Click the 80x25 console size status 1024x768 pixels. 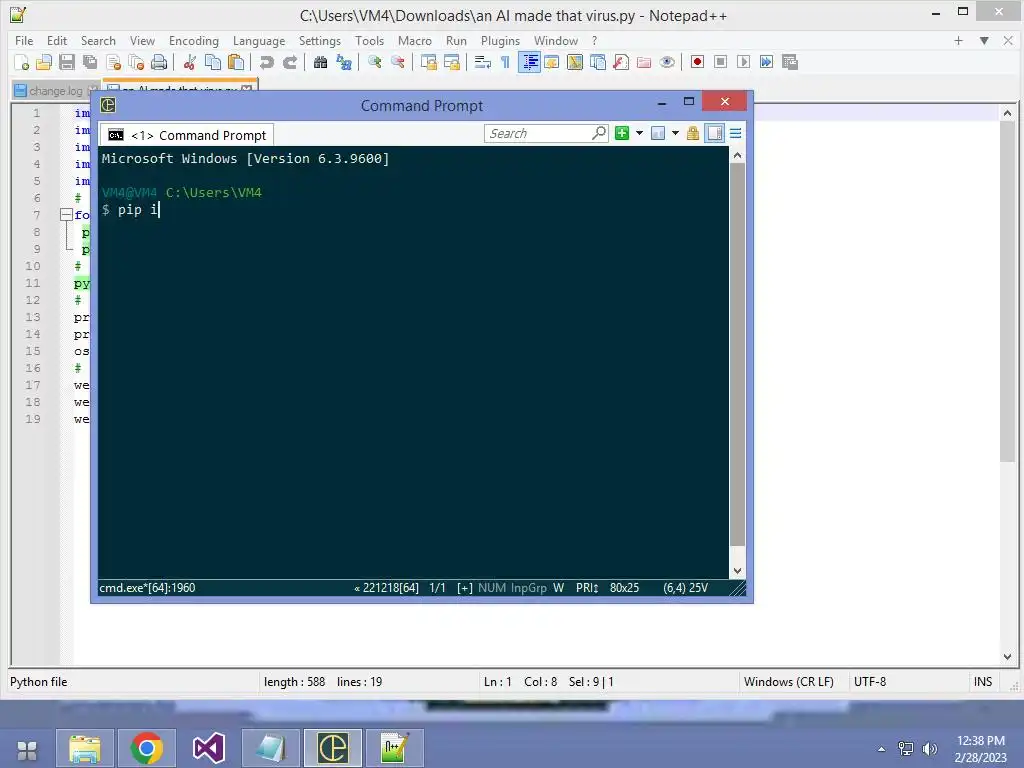click(624, 588)
